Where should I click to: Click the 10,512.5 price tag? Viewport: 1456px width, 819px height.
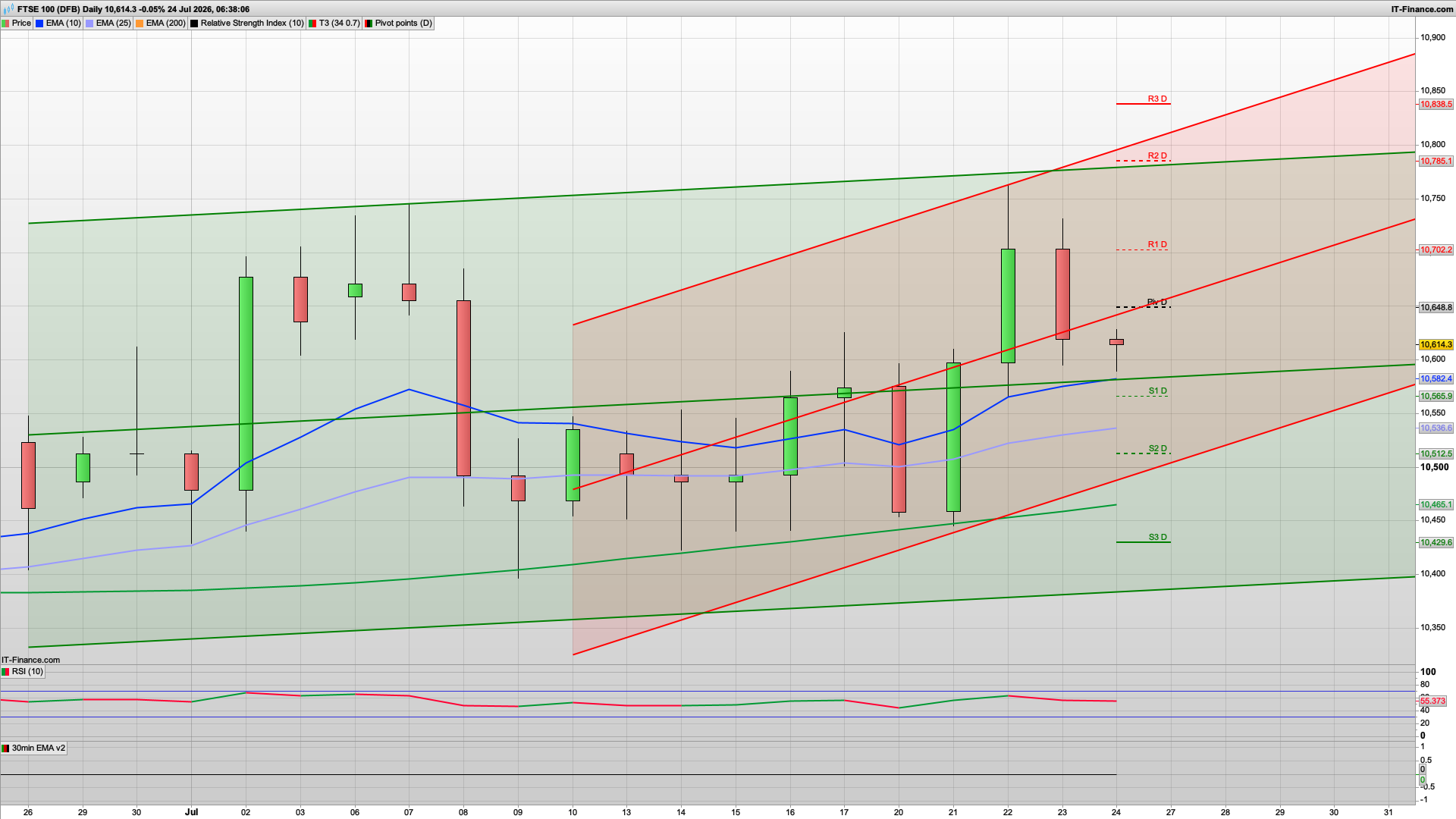(x=1436, y=454)
